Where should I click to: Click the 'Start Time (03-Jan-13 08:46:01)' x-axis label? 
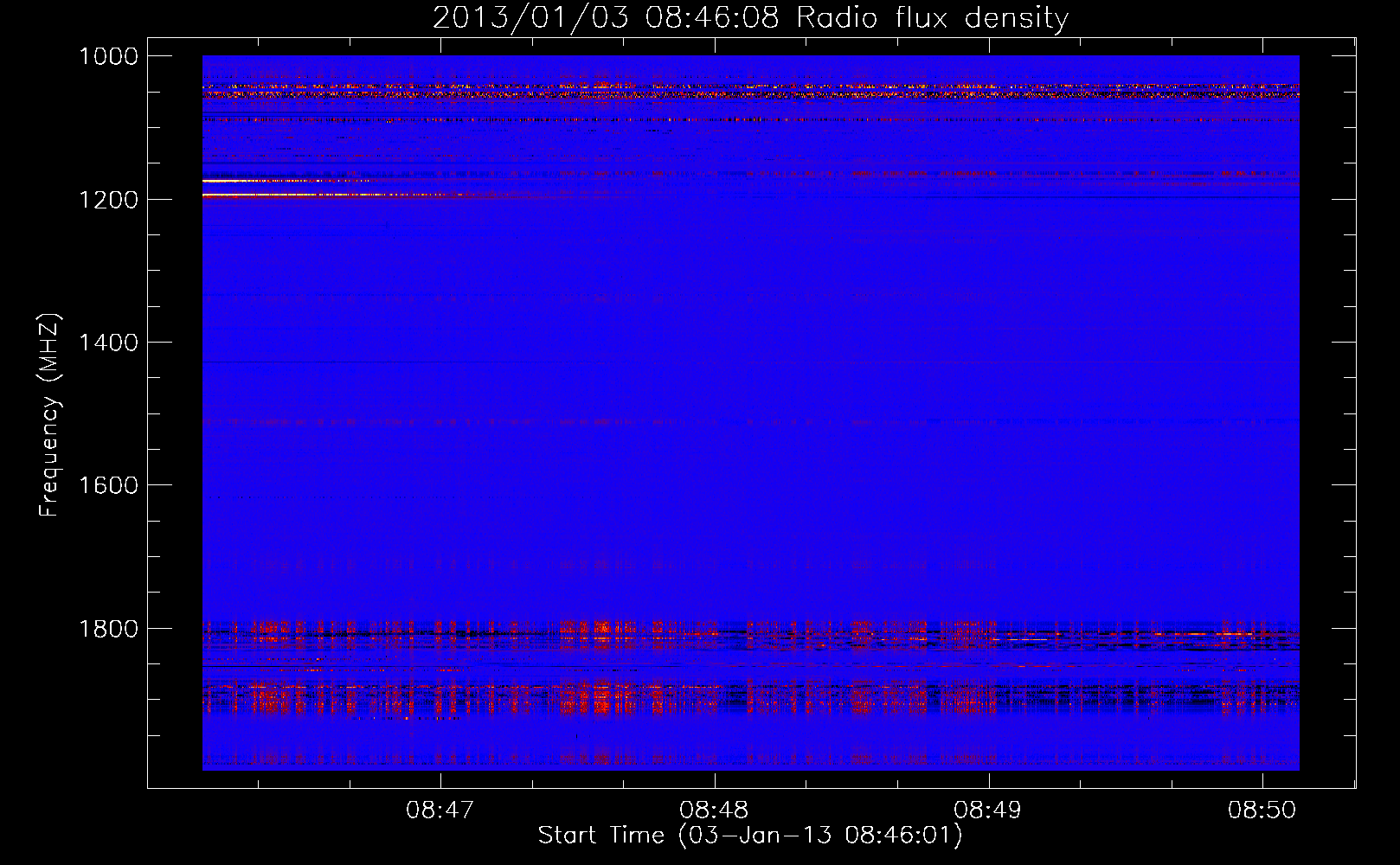[x=750, y=836]
